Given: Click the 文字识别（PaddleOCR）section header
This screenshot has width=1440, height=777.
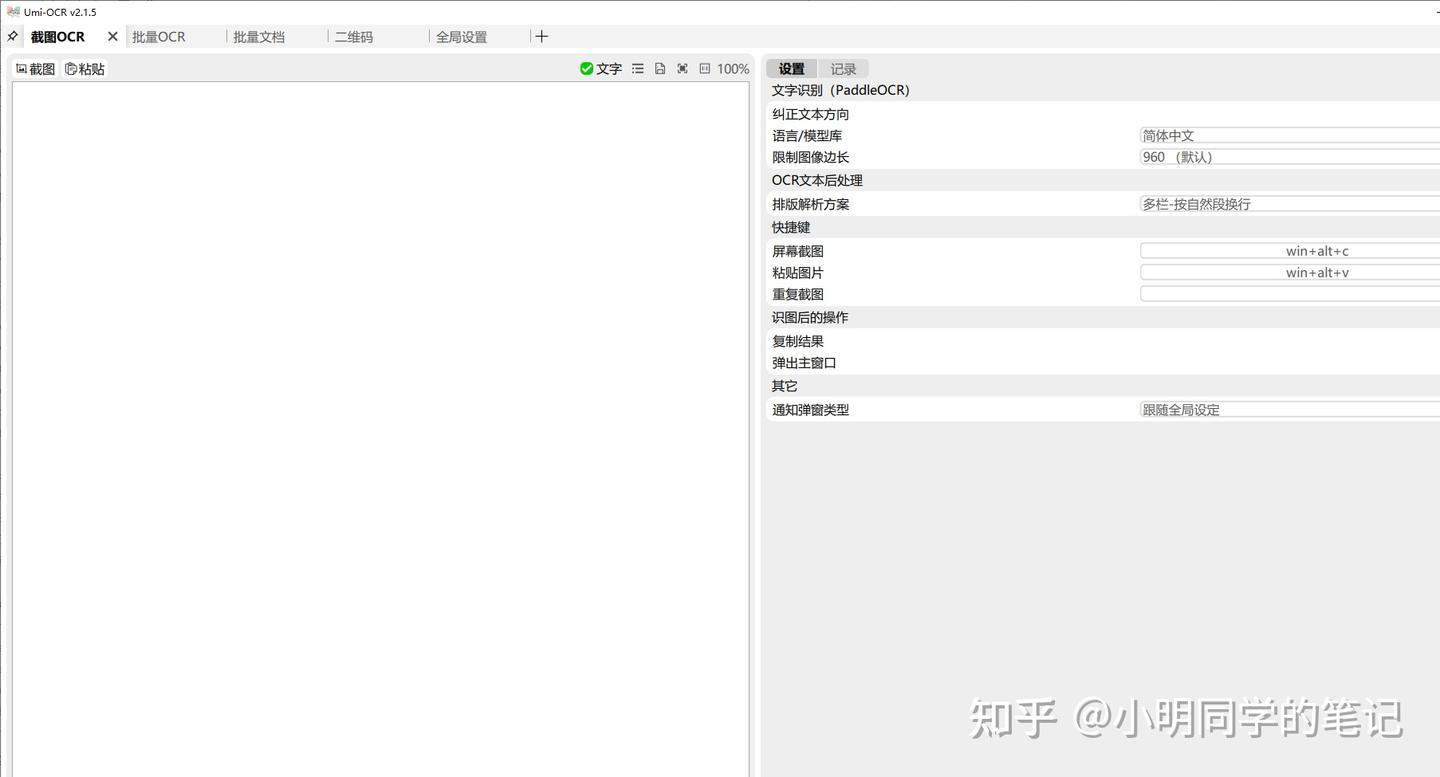Looking at the screenshot, I should [x=840, y=90].
